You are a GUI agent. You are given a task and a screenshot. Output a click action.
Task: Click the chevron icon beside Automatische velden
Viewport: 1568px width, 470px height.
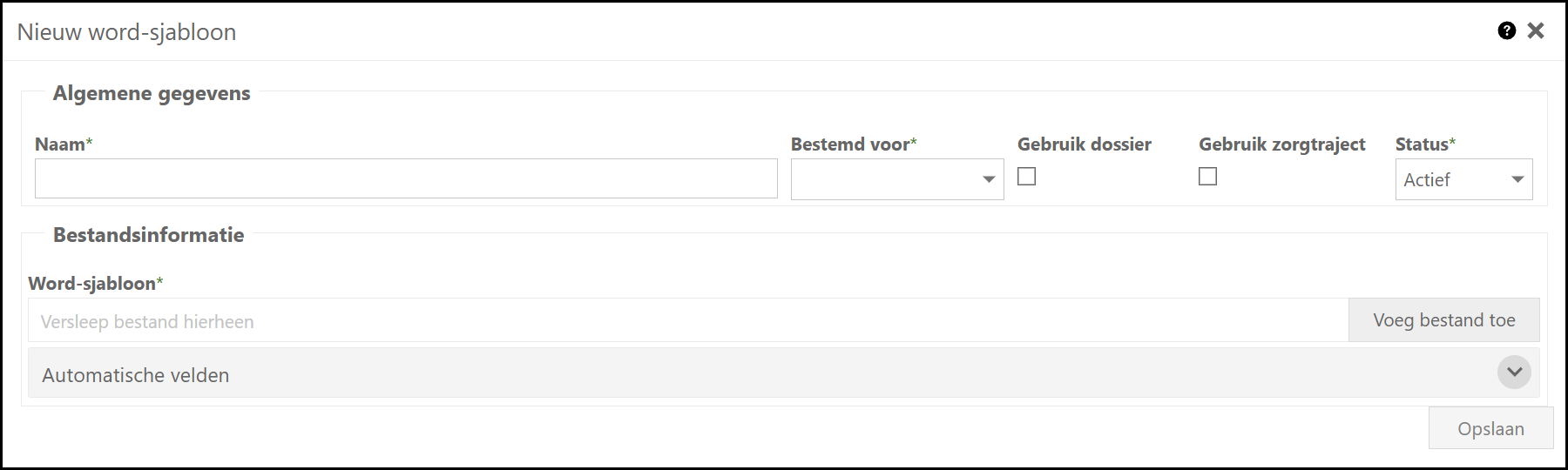(x=1514, y=373)
